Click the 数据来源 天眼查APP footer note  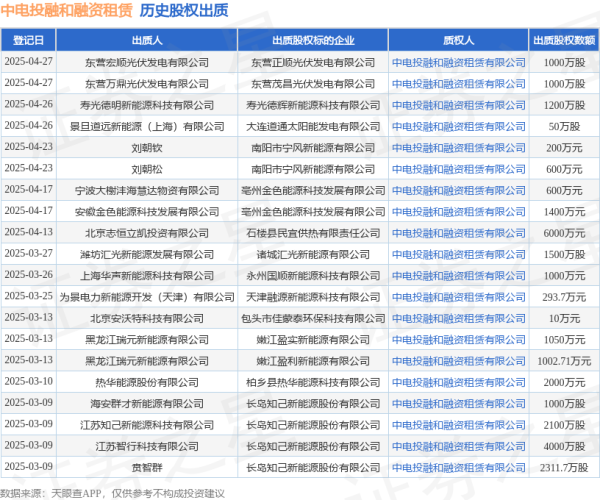point(112,491)
